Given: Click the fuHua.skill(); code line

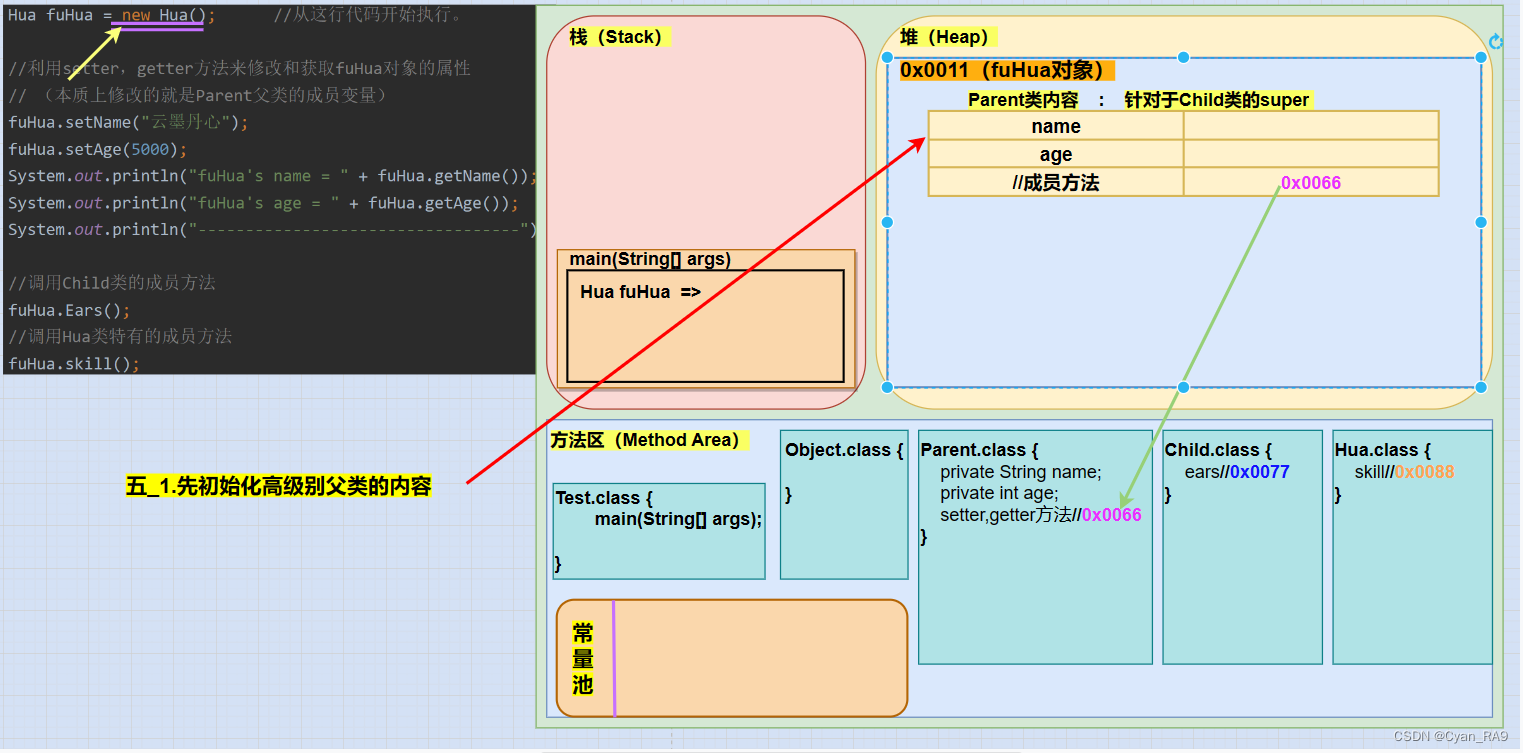Looking at the screenshot, I should click(x=74, y=364).
